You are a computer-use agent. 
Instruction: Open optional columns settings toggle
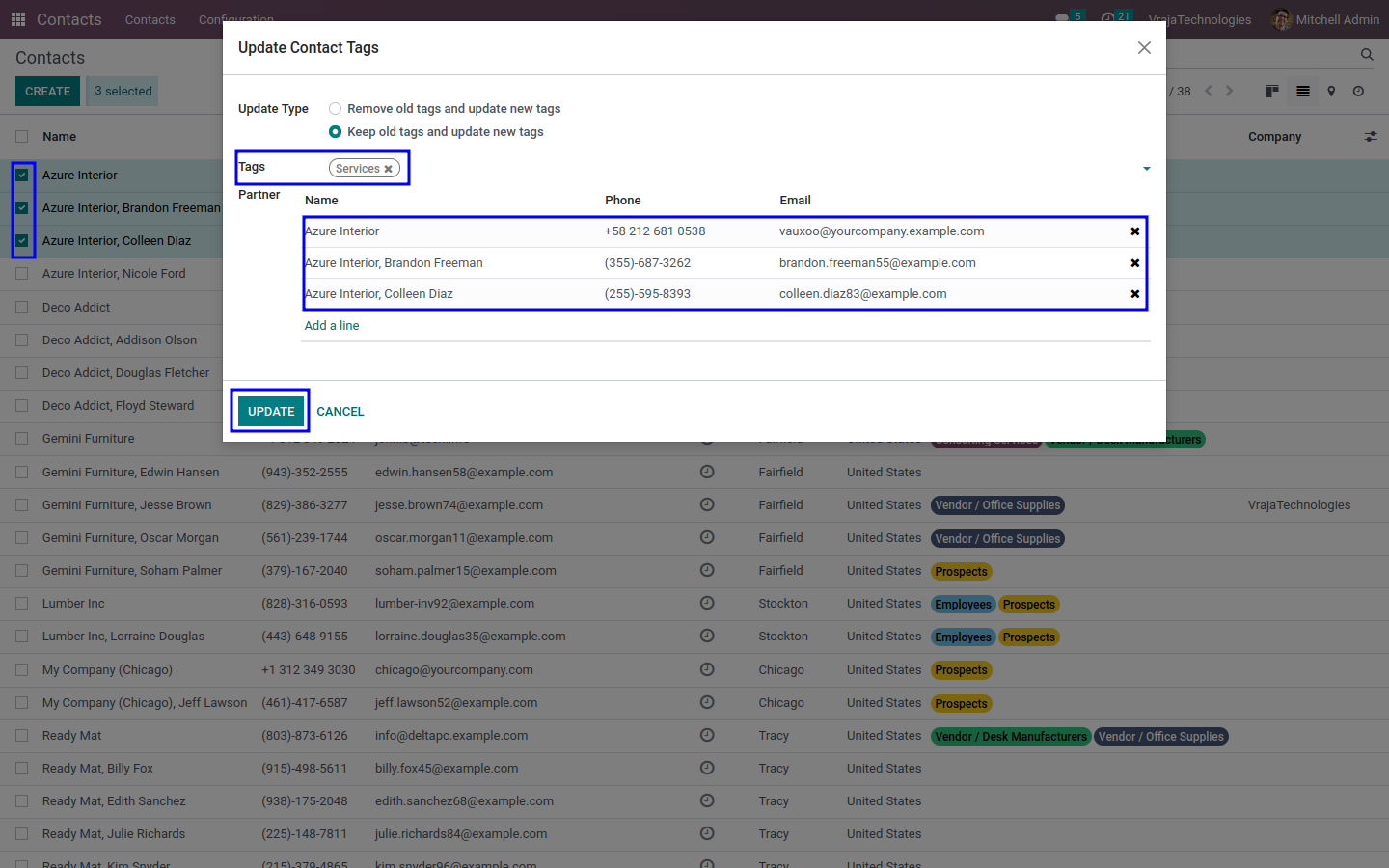point(1371,137)
